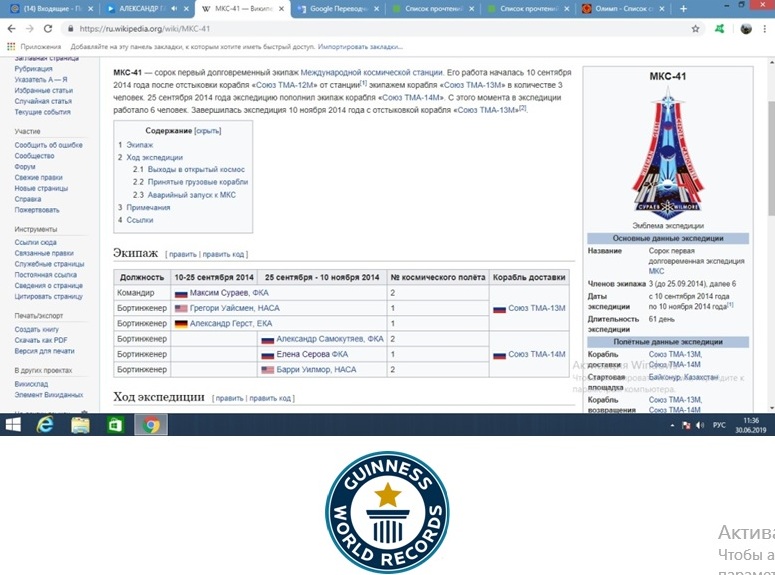Screen dimensions: 775x575
Task: Open the Александр Самокутяев crew link
Action: point(319,339)
